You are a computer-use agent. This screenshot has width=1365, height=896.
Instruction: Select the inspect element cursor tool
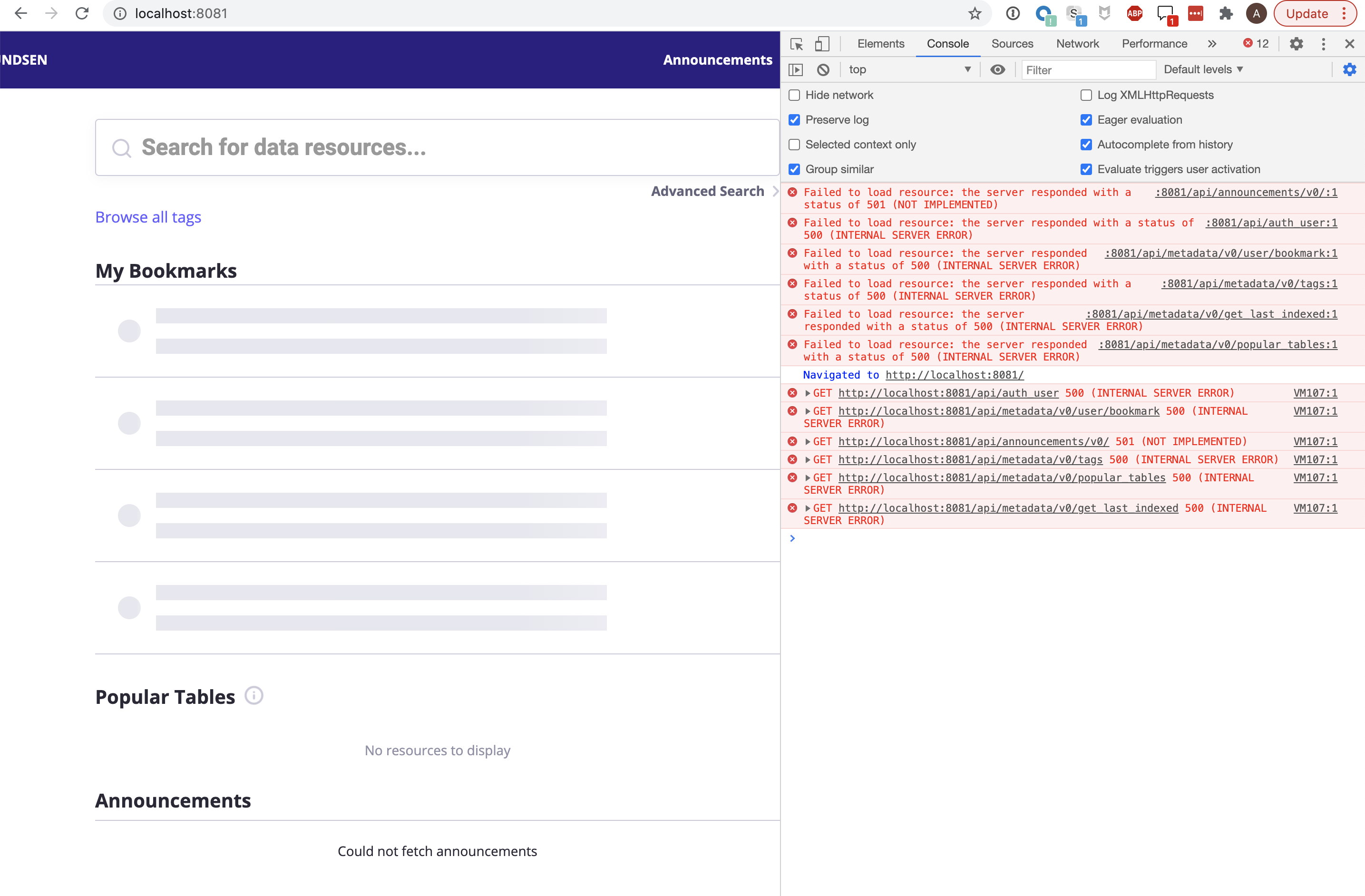point(796,44)
